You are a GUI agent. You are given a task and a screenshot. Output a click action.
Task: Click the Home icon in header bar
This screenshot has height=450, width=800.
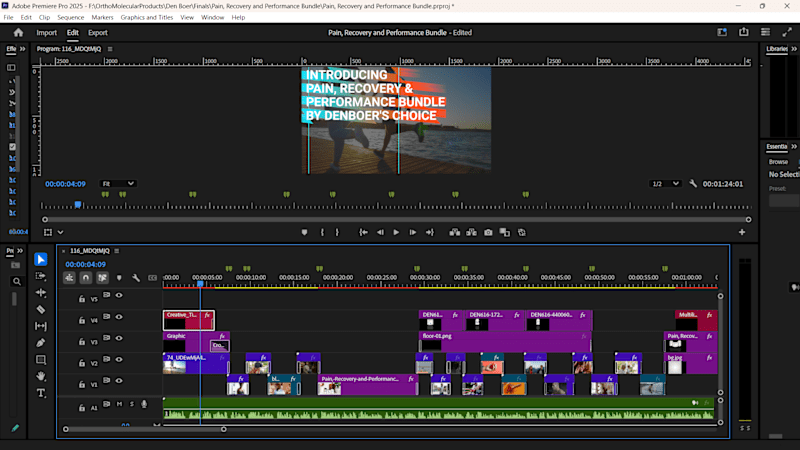pyautogui.click(x=18, y=33)
